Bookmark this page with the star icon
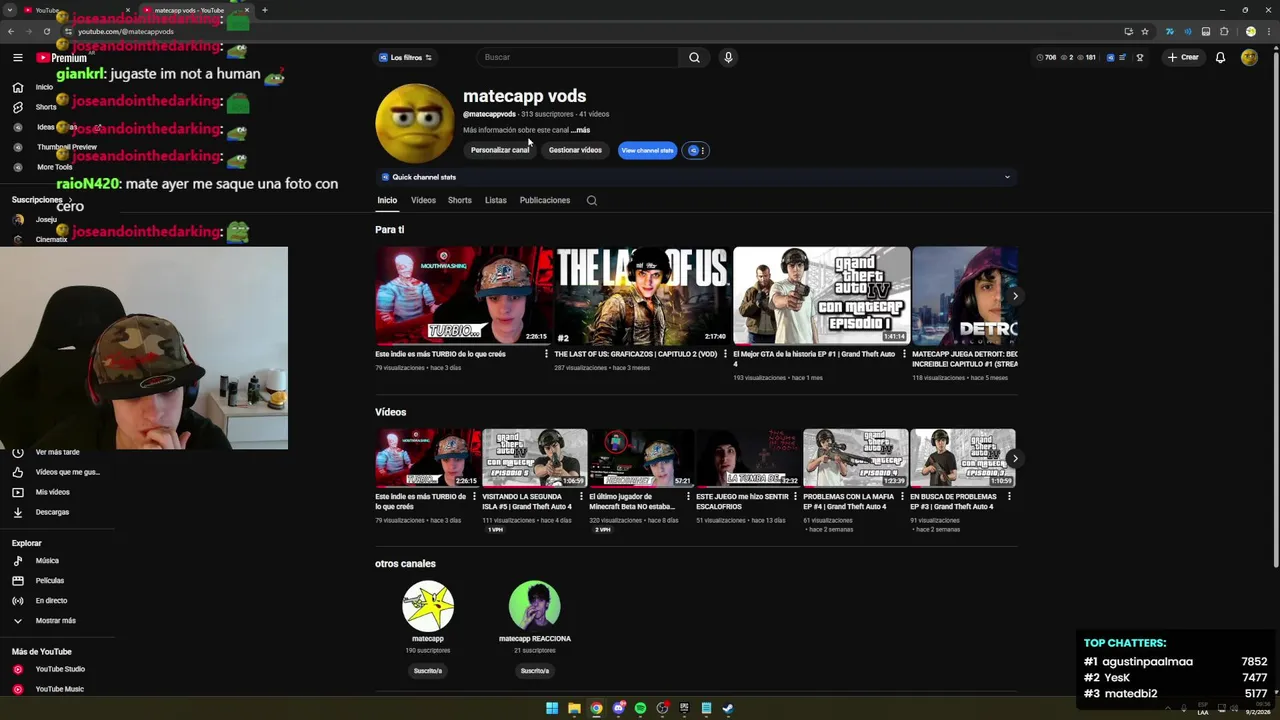Screen dimensions: 1280x720 pyautogui.click(x=1145, y=31)
